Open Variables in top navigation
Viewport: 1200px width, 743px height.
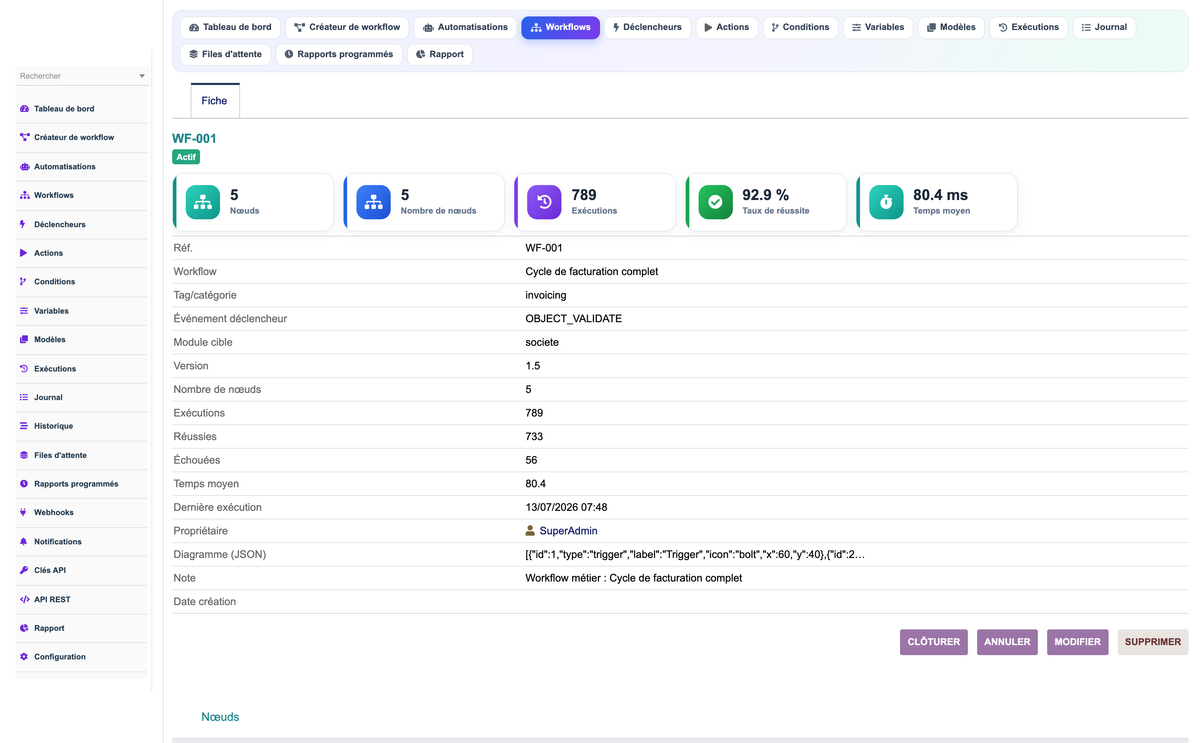pyautogui.click(x=877, y=27)
